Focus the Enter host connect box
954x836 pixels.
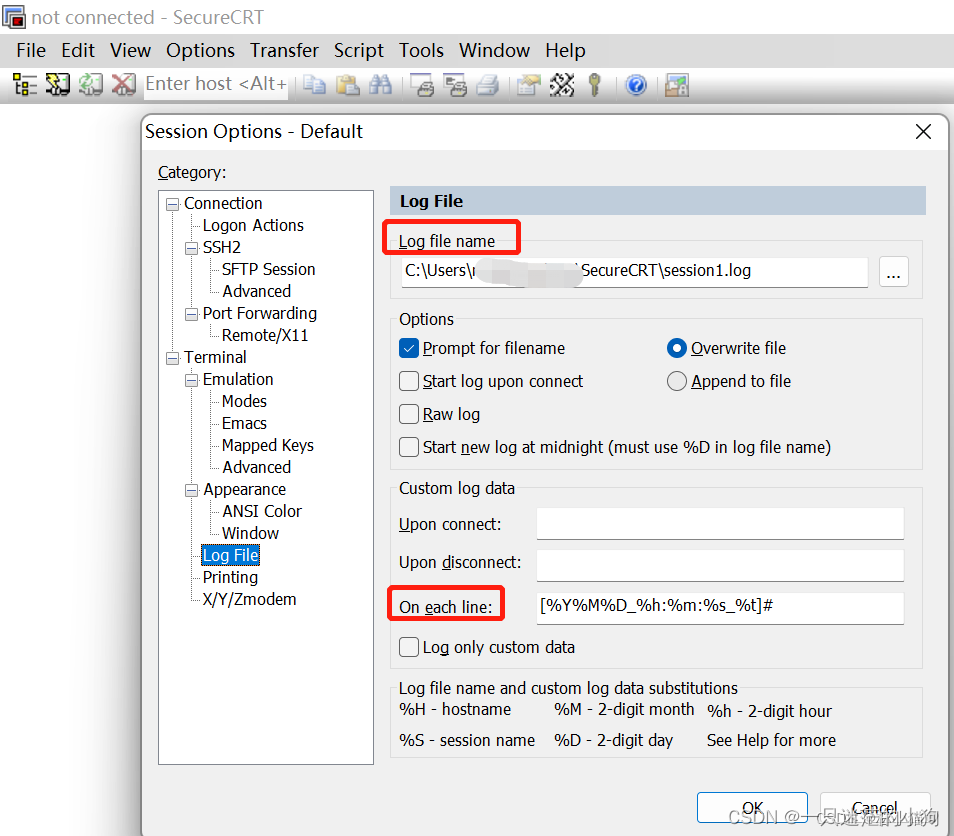pyautogui.click(x=215, y=83)
